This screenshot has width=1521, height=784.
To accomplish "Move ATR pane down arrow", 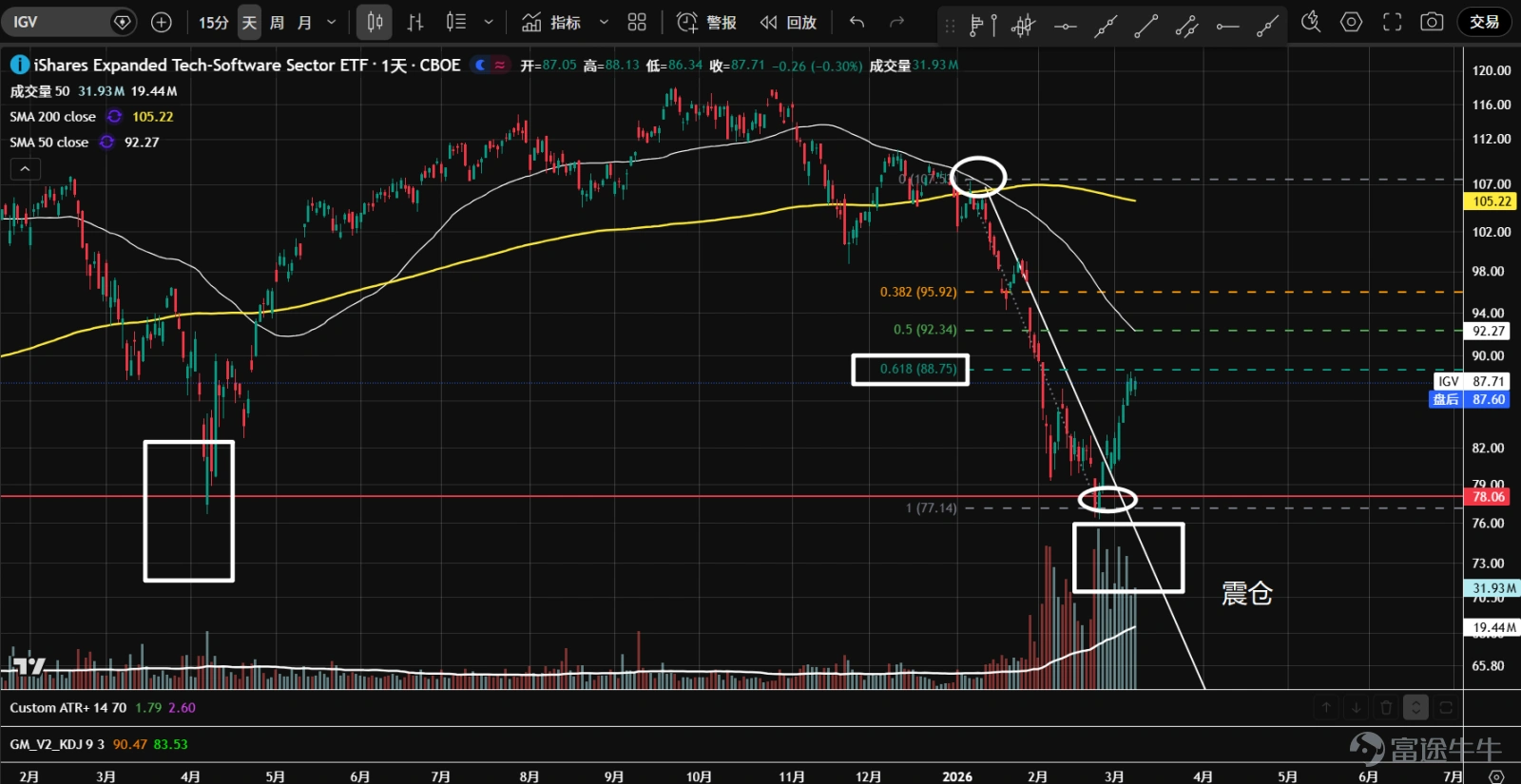I will pyautogui.click(x=1357, y=707).
